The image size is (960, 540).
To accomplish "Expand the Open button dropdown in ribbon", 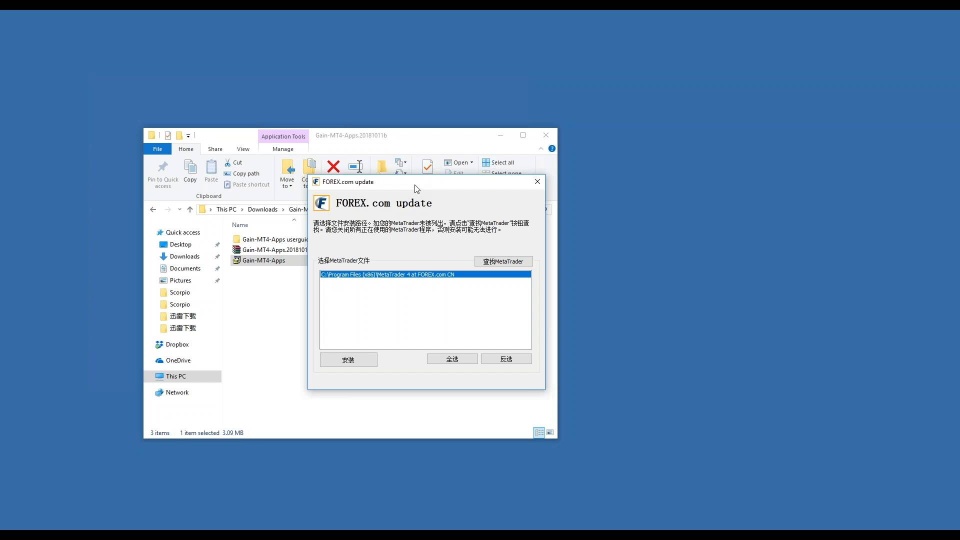I will click(471, 162).
